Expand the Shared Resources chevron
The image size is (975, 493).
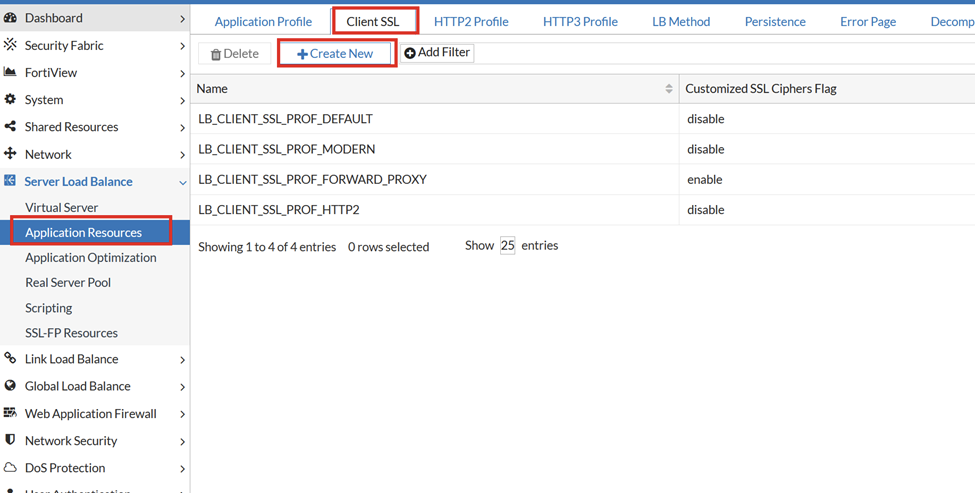tap(182, 127)
